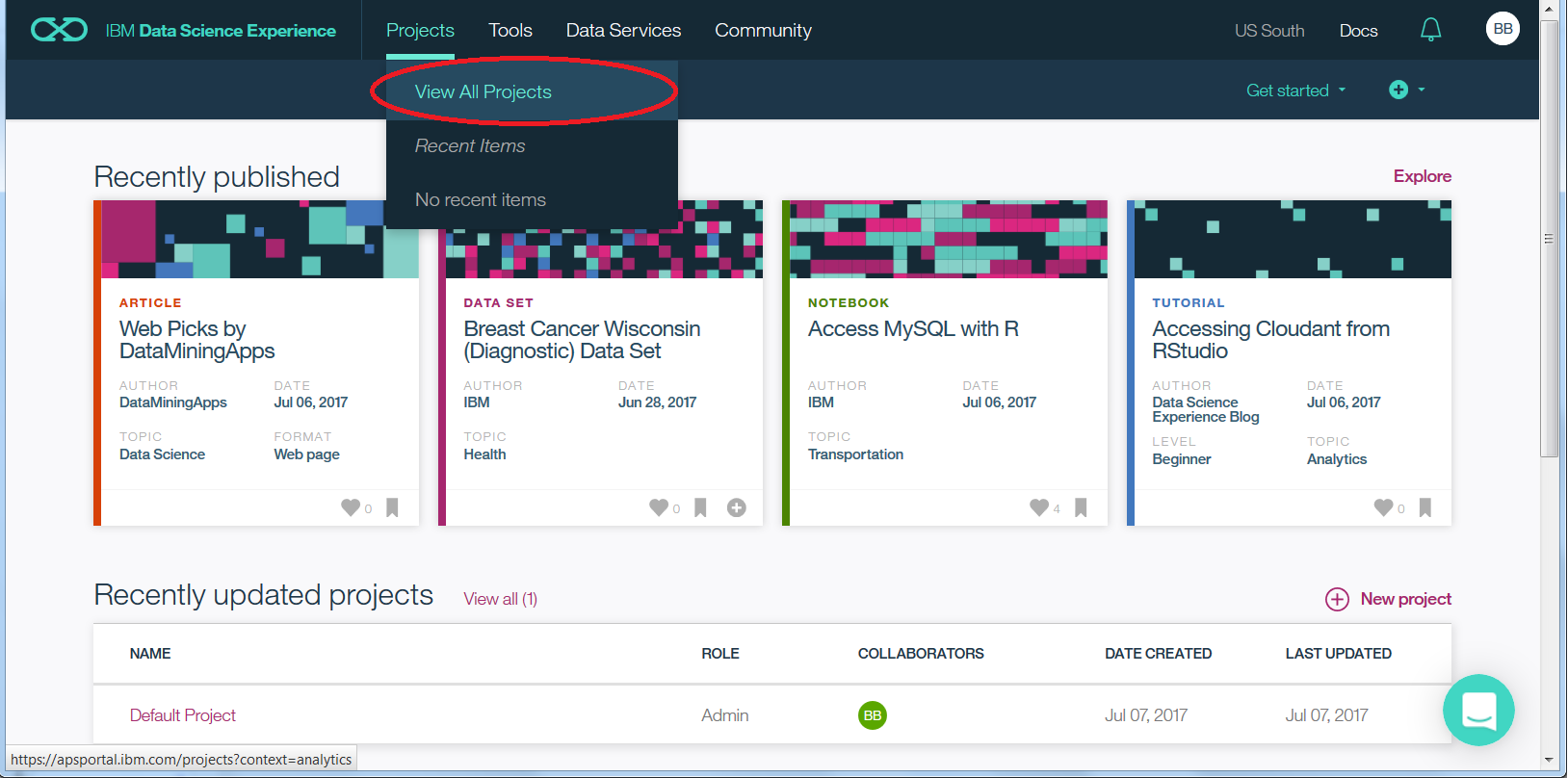Image resolution: width=1568 pixels, height=778 pixels.
Task: Click the vertical scrollbar thumb
Action: click(x=1549, y=239)
